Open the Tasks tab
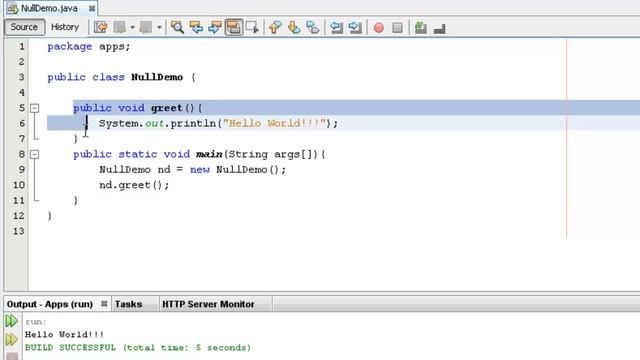This screenshot has height=360, width=640. tap(128, 304)
